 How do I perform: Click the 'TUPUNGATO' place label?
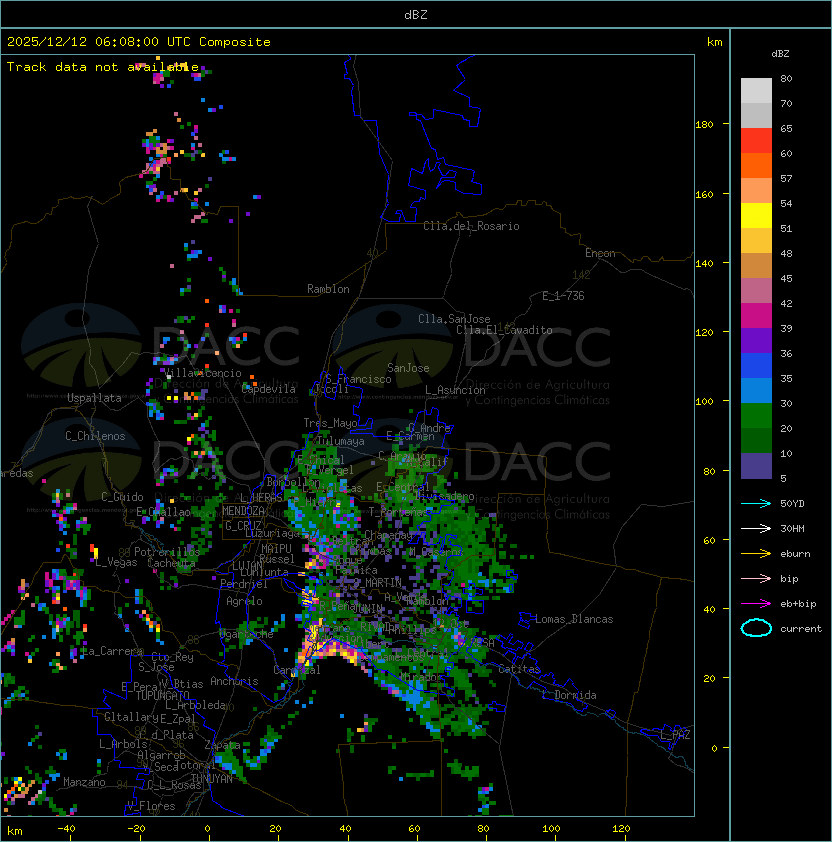162,696
